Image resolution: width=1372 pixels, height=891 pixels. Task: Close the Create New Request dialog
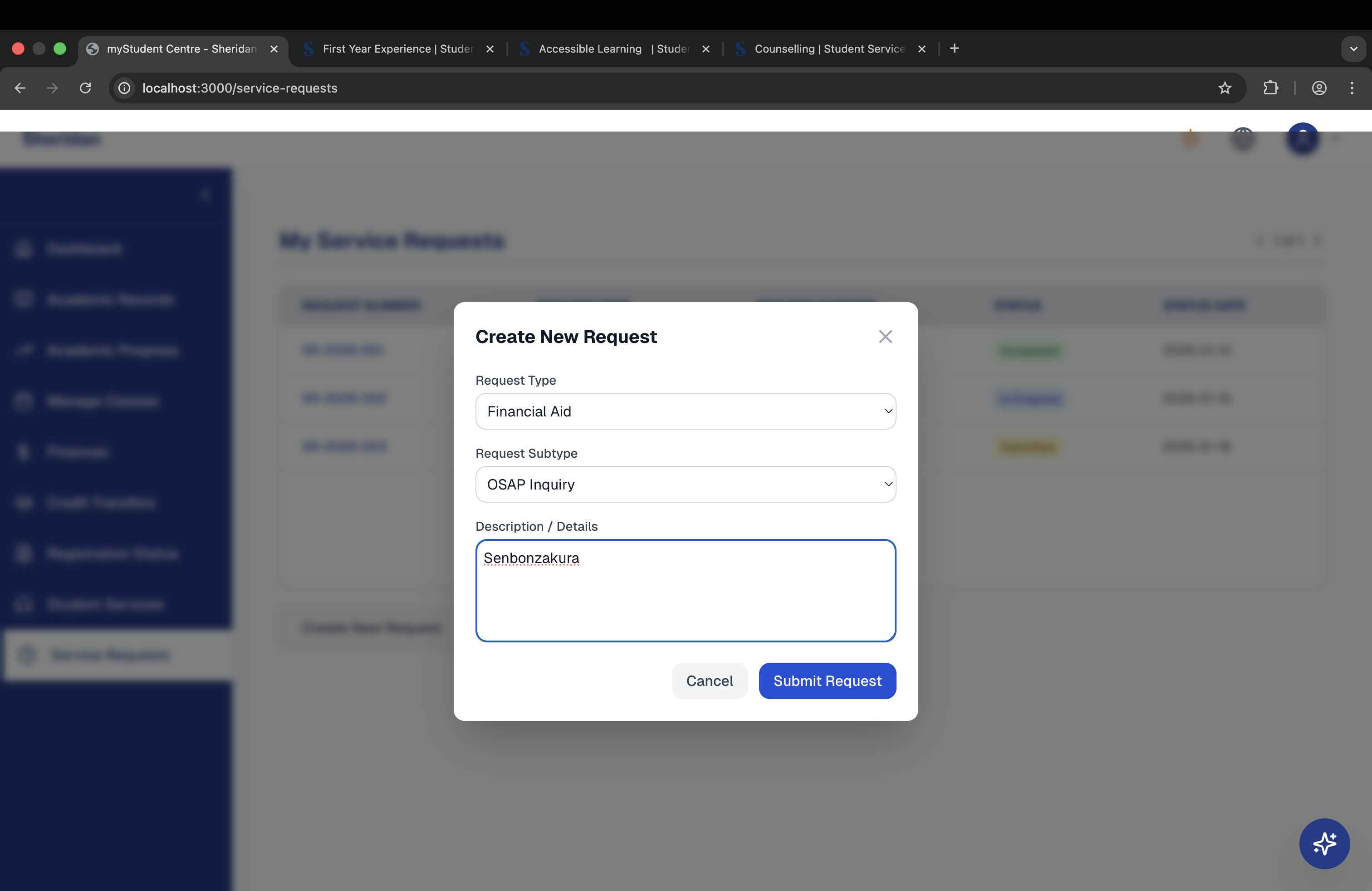pos(885,337)
